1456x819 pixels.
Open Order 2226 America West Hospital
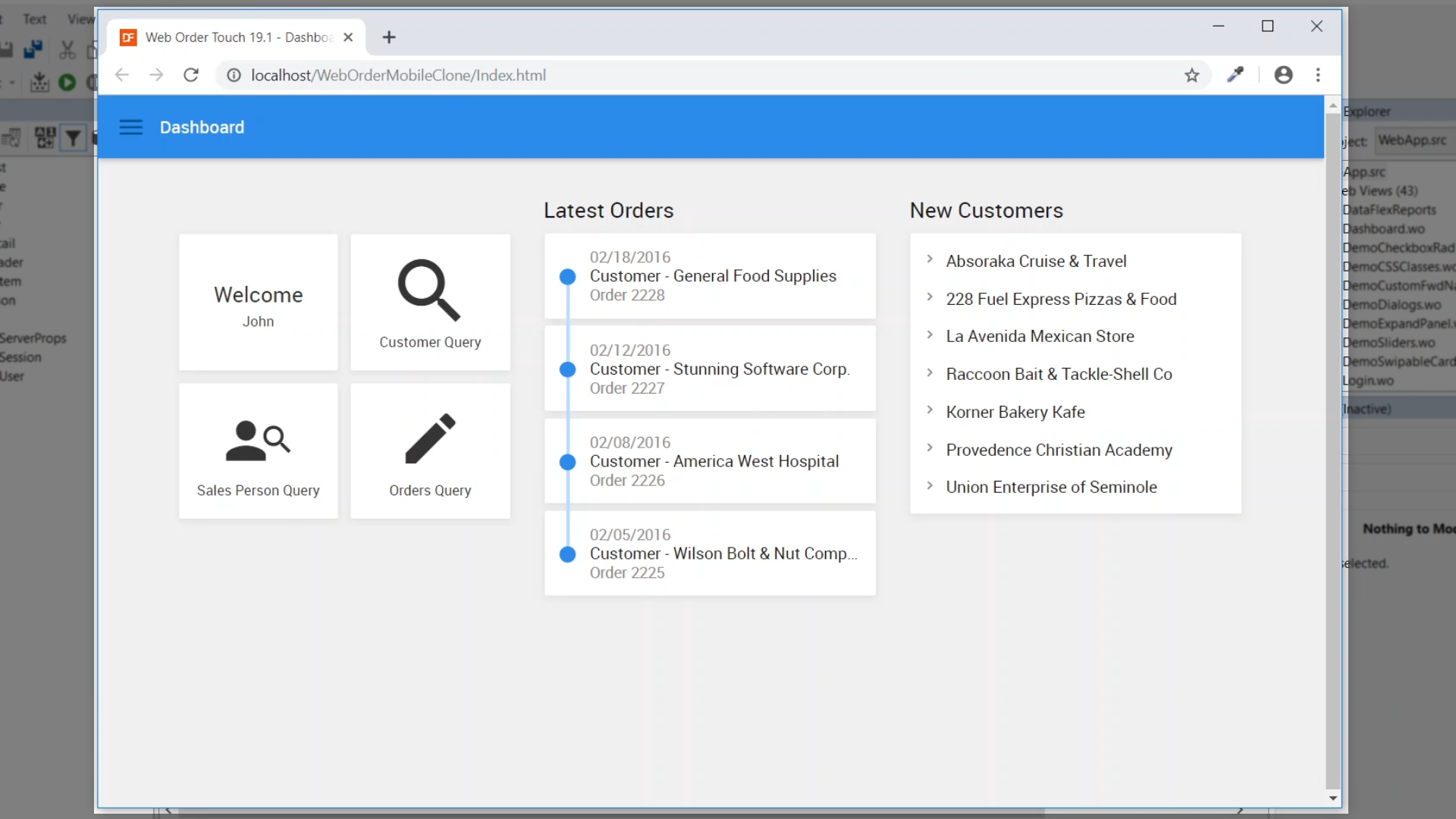tap(713, 461)
